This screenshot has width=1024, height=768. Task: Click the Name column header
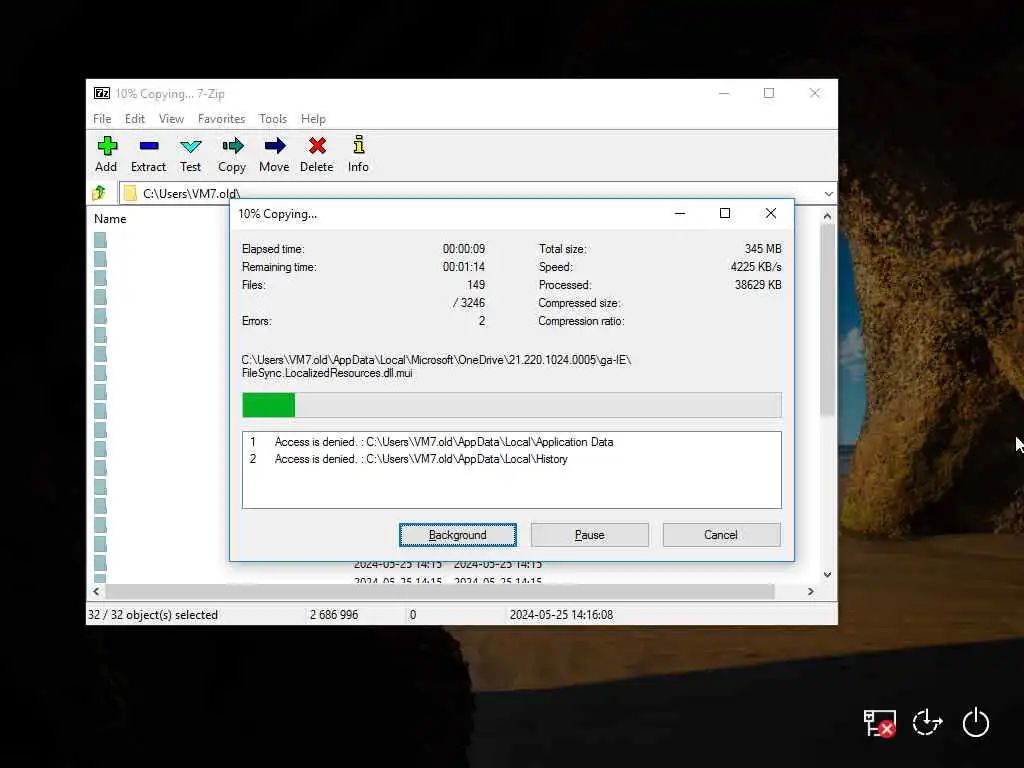(110, 219)
